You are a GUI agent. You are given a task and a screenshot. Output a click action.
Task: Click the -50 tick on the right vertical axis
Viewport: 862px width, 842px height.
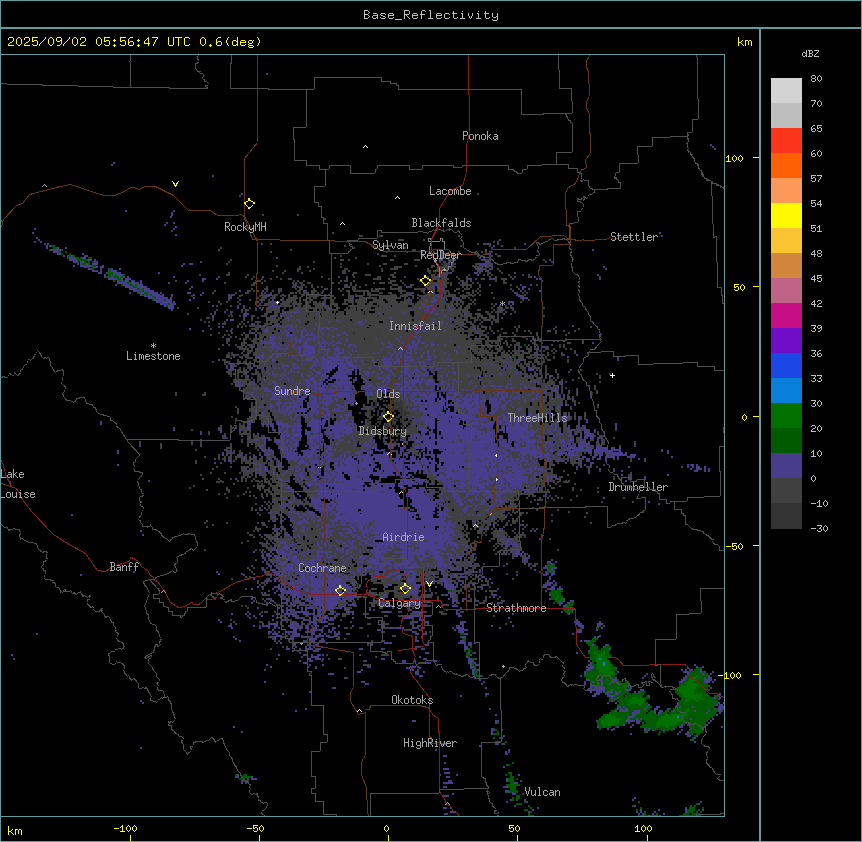coord(734,546)
